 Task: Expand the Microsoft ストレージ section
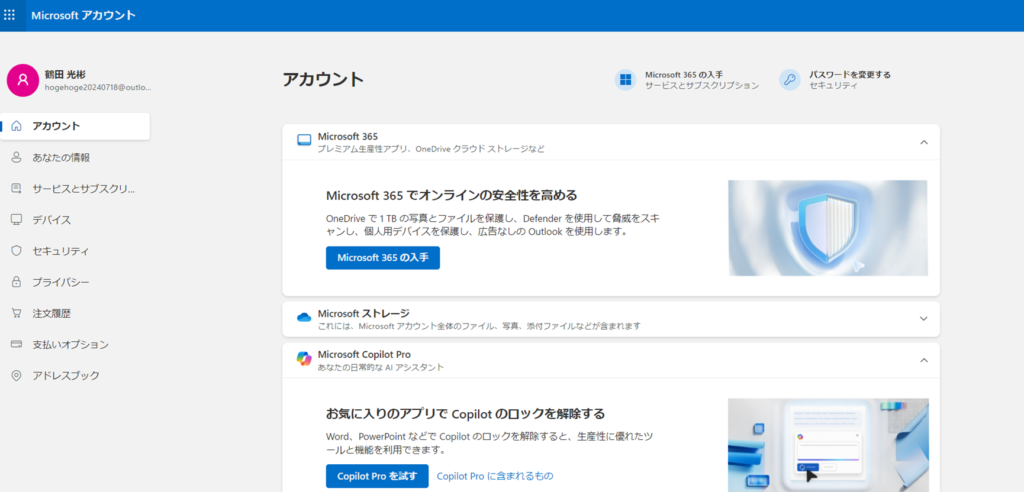coord(923,319)
